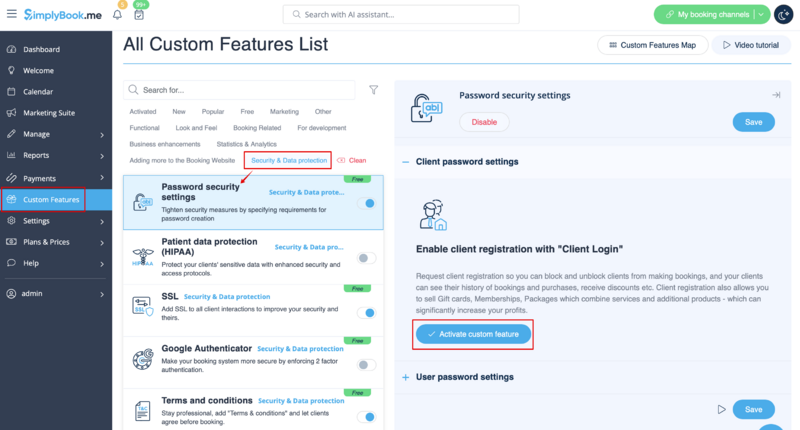Filter by the Marketing tag
Screen dimensions: 800x430
click(284, 112)
